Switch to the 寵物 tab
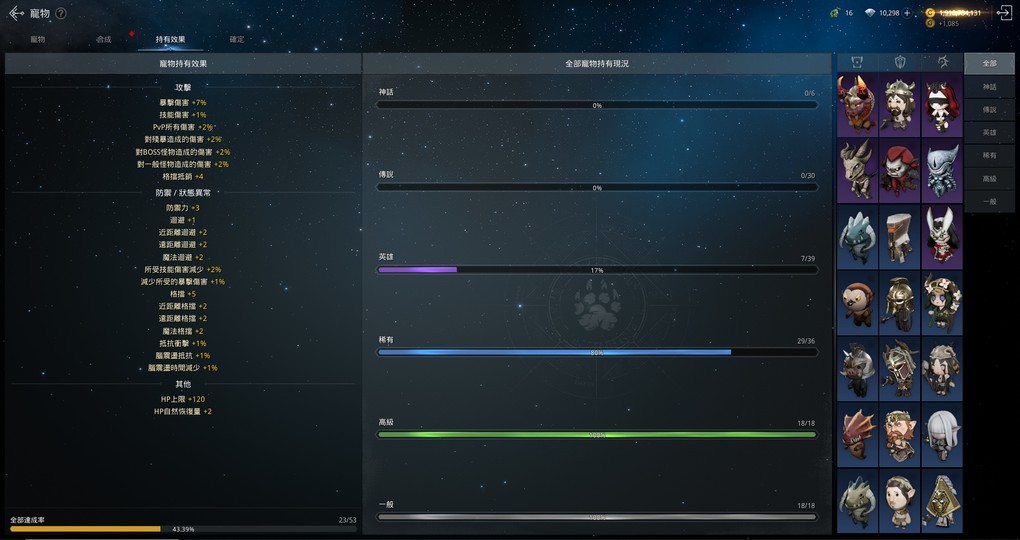Screen dimensions: 1020x540 (38, 39)
